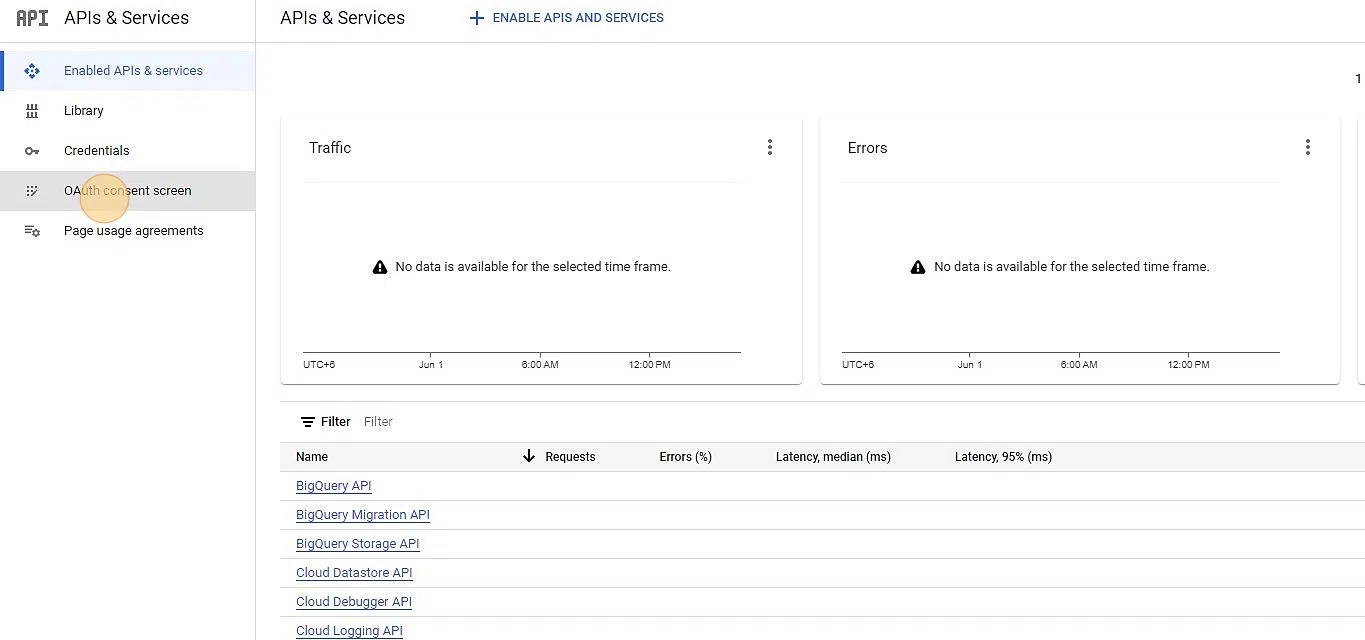
Task: Open the BigQuery Storage API link
Action: coord(358,544)
